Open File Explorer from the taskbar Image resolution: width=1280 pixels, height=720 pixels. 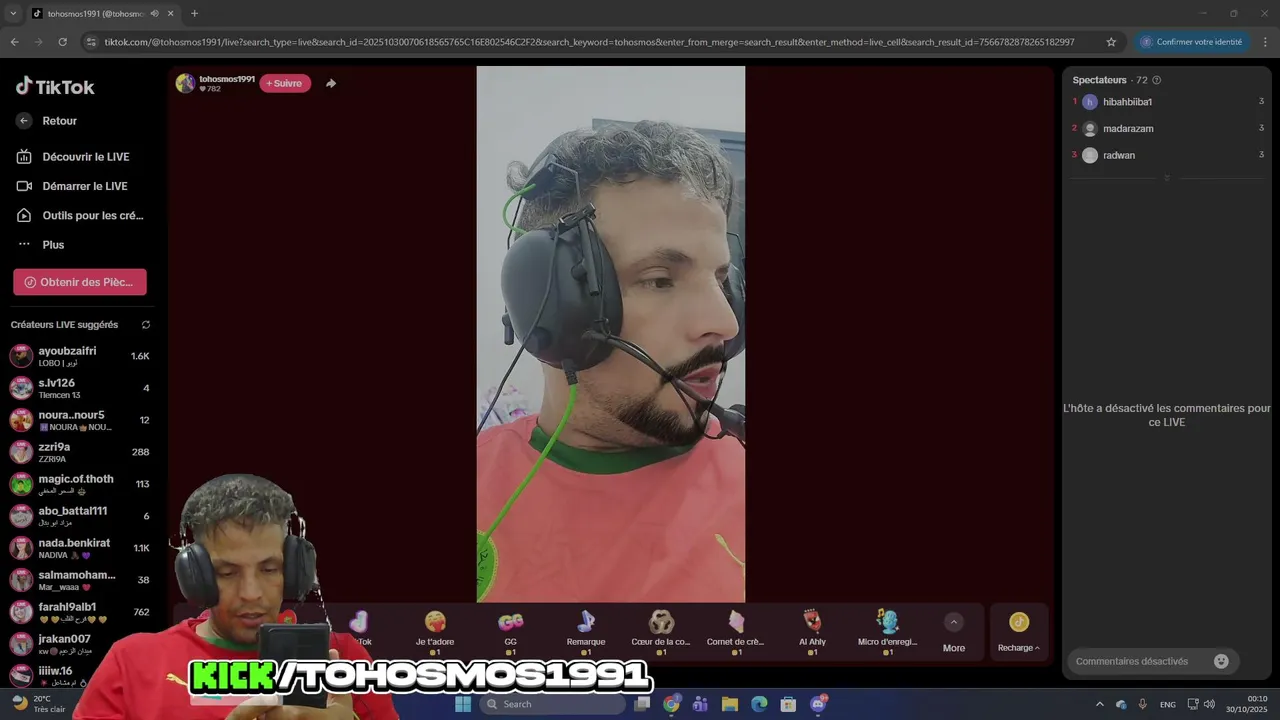(730, 704)
